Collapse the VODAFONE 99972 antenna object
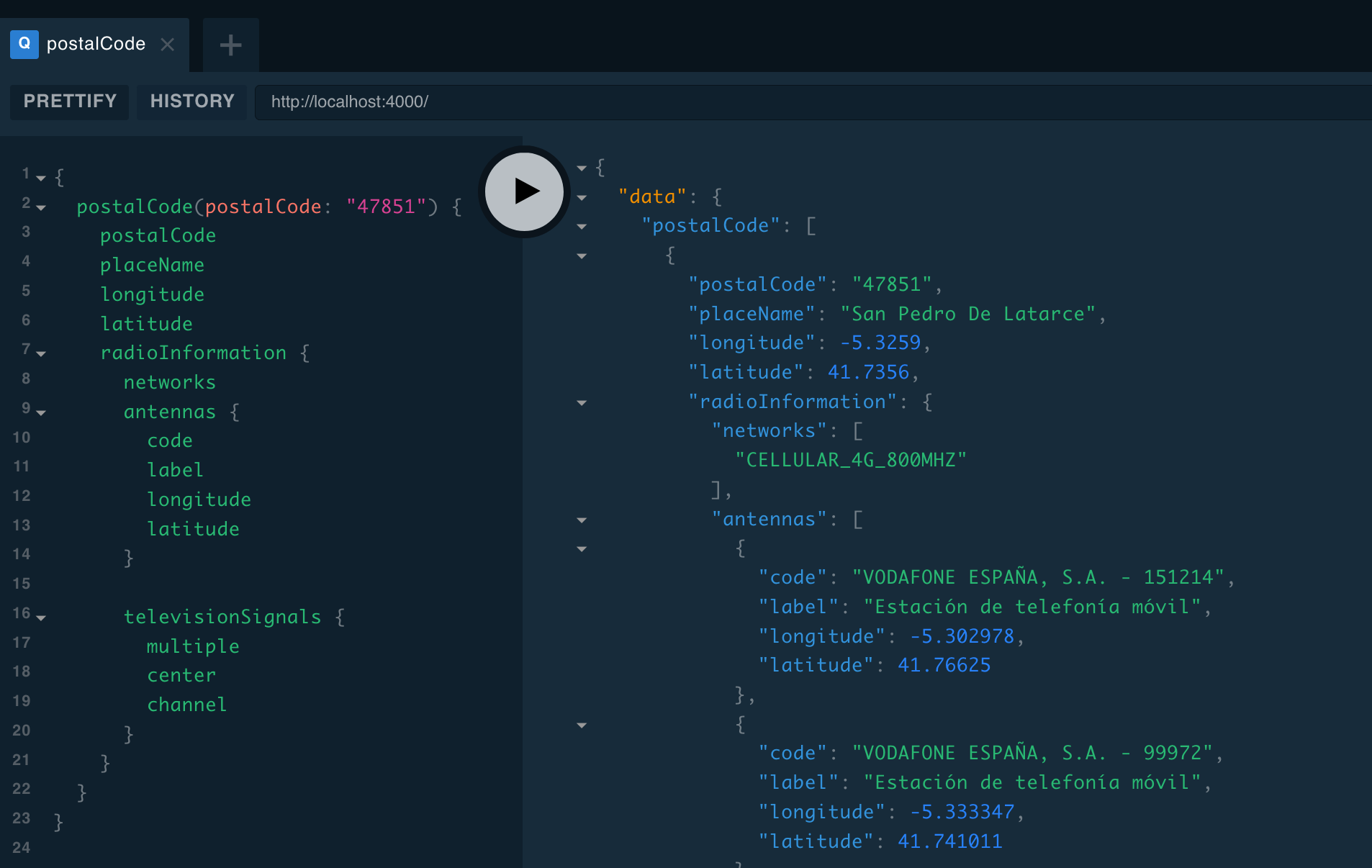The image size is (1372, 868). [582, 725]
